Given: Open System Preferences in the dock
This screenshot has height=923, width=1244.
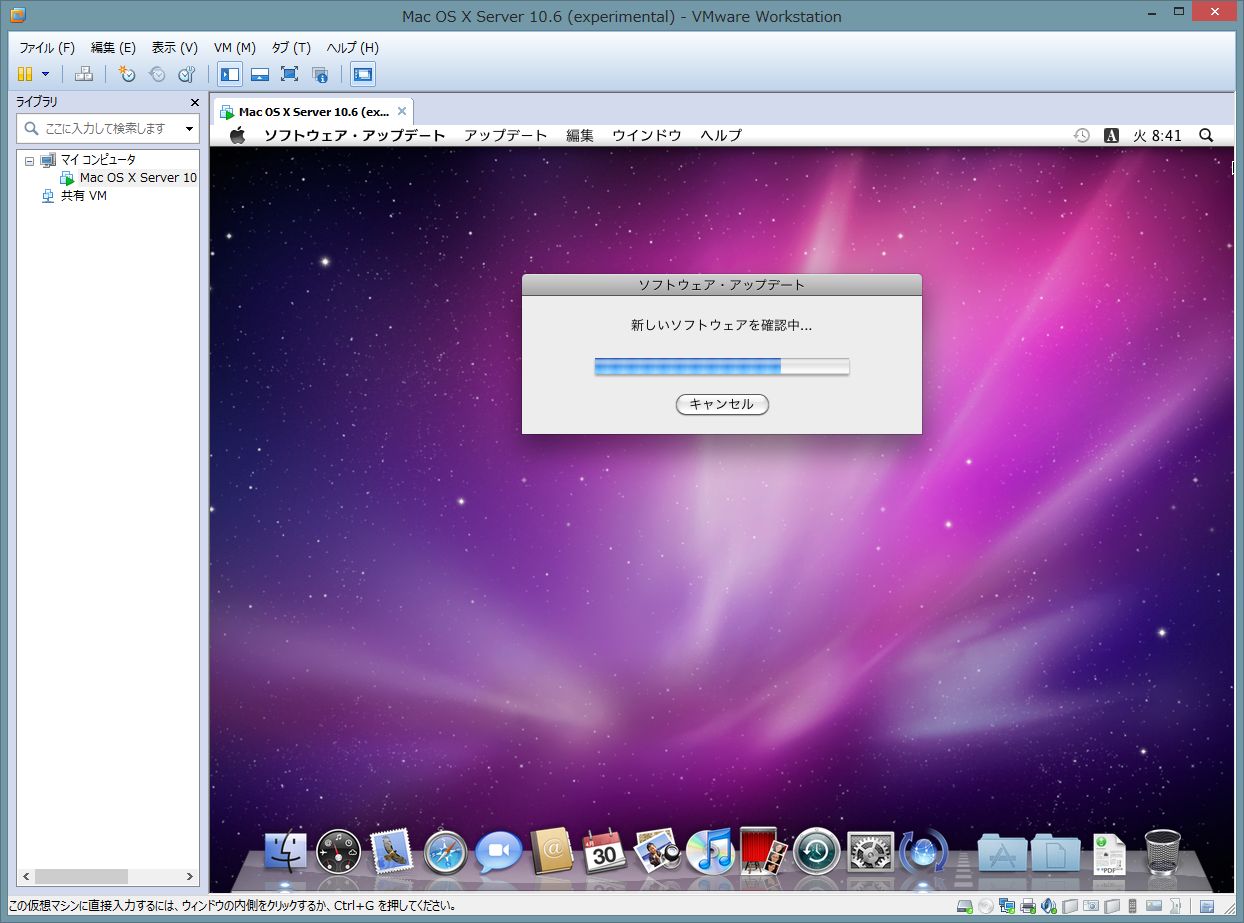Looking at the screenshot, I should [870, 852].
